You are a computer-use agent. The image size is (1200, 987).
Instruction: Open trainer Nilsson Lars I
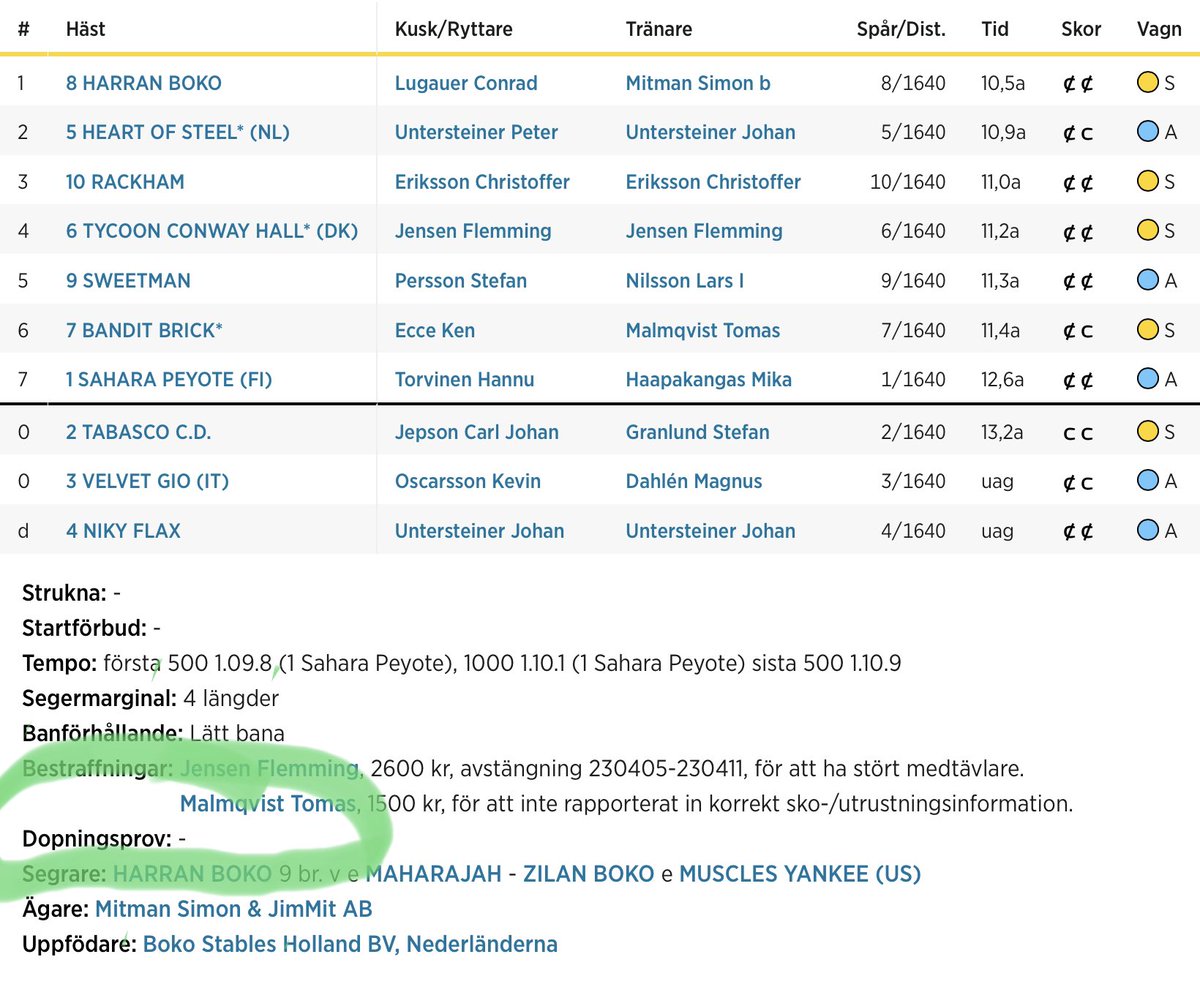point(685,281)
